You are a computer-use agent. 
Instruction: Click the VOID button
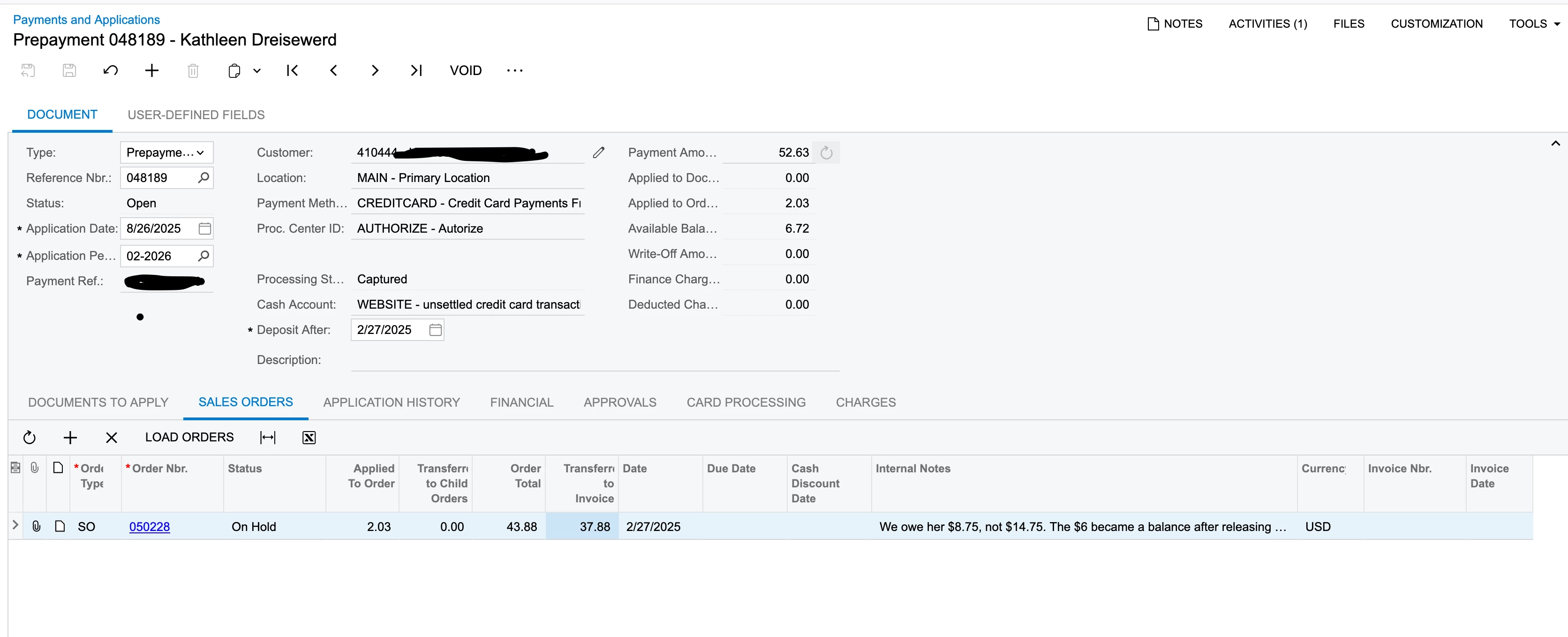pos(465,71)
